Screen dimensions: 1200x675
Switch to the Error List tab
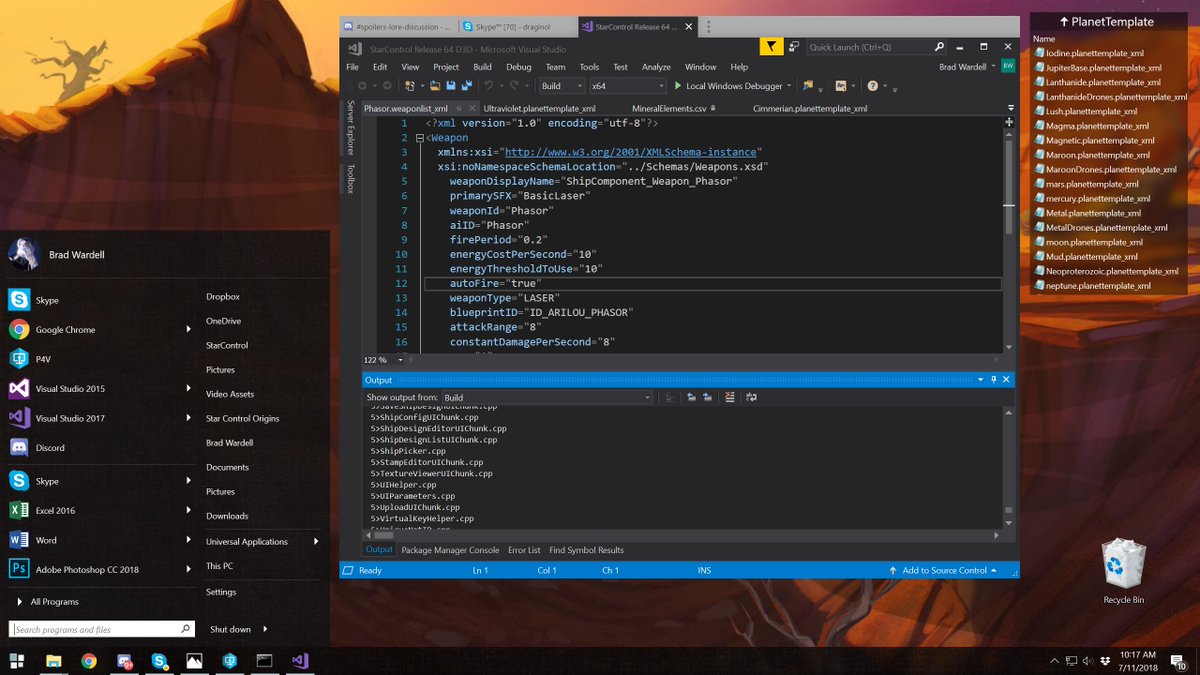click(524, 550)
